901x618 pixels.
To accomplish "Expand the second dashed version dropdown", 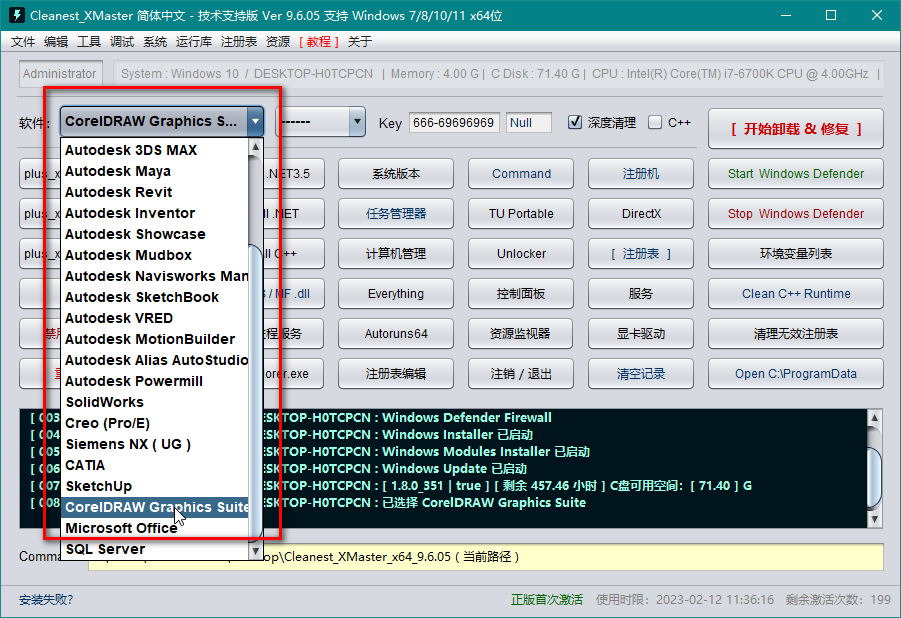I will coord(357,121).
